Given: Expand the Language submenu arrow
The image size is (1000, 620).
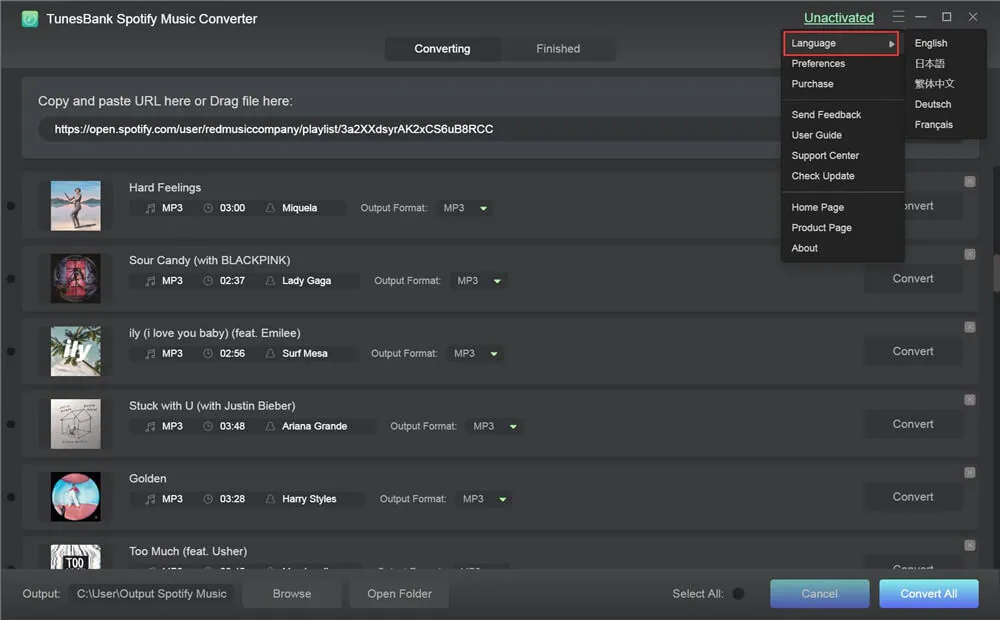Looking at the screenshot, I should tap(891, 44).
